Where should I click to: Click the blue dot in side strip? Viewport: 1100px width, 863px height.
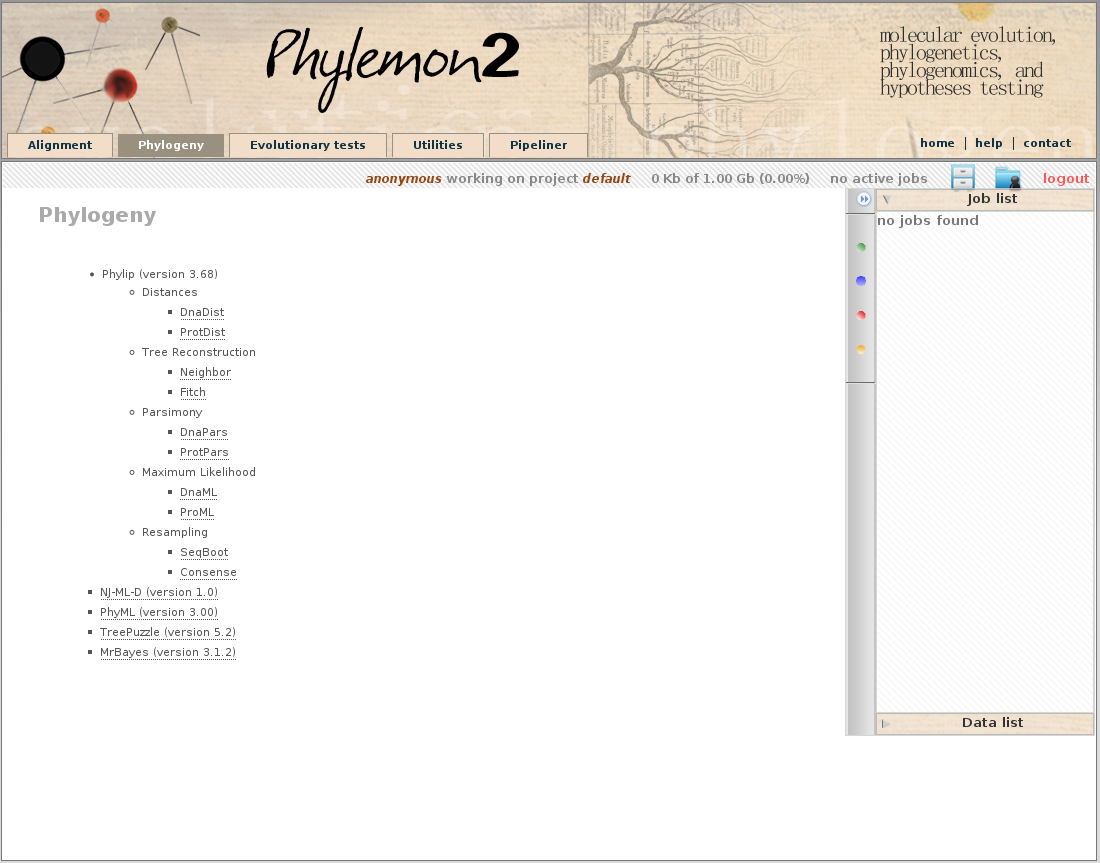pos(861,281)
